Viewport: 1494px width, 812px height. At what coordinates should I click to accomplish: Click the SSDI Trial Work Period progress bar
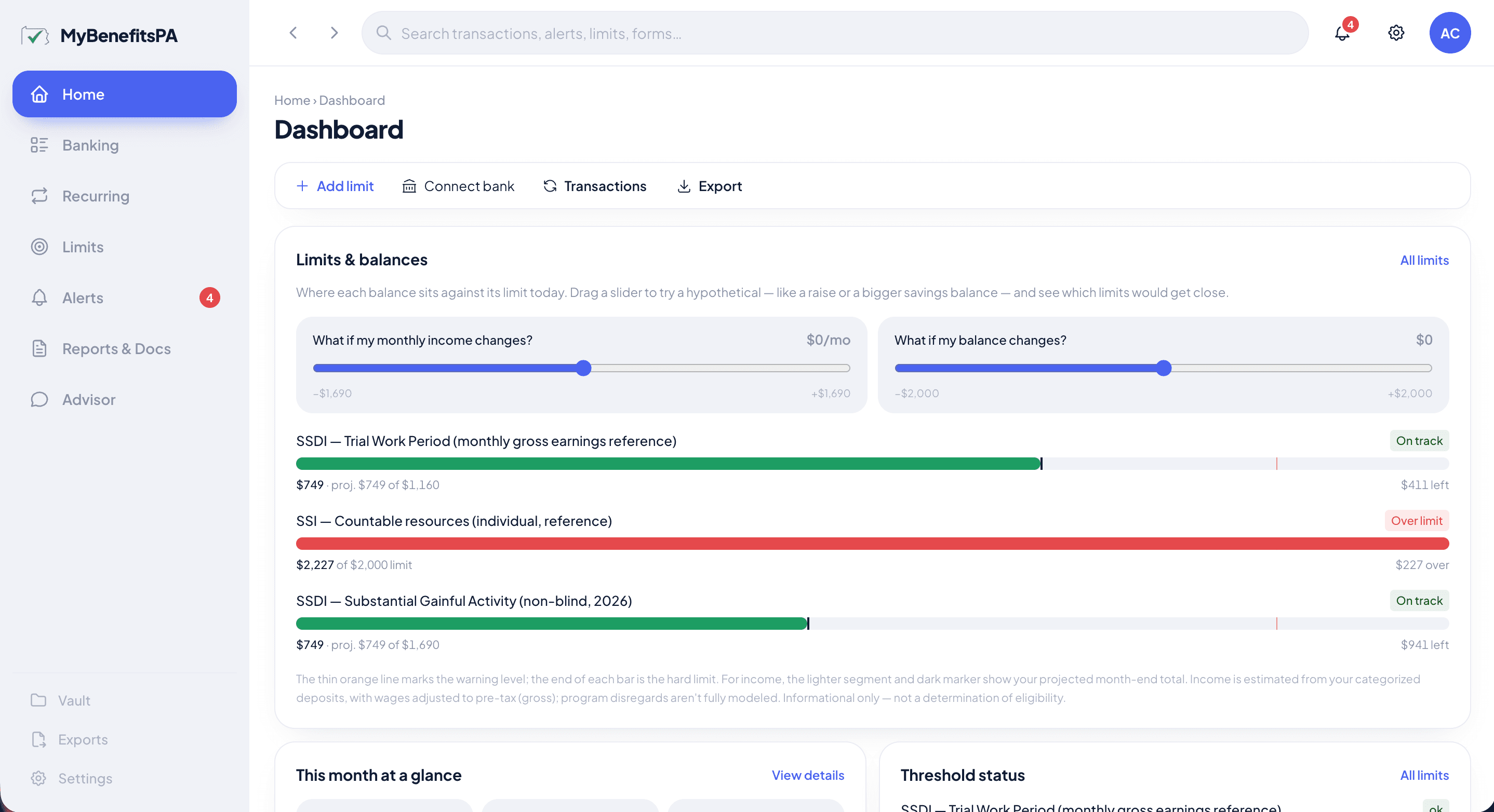tap(872, 464)
